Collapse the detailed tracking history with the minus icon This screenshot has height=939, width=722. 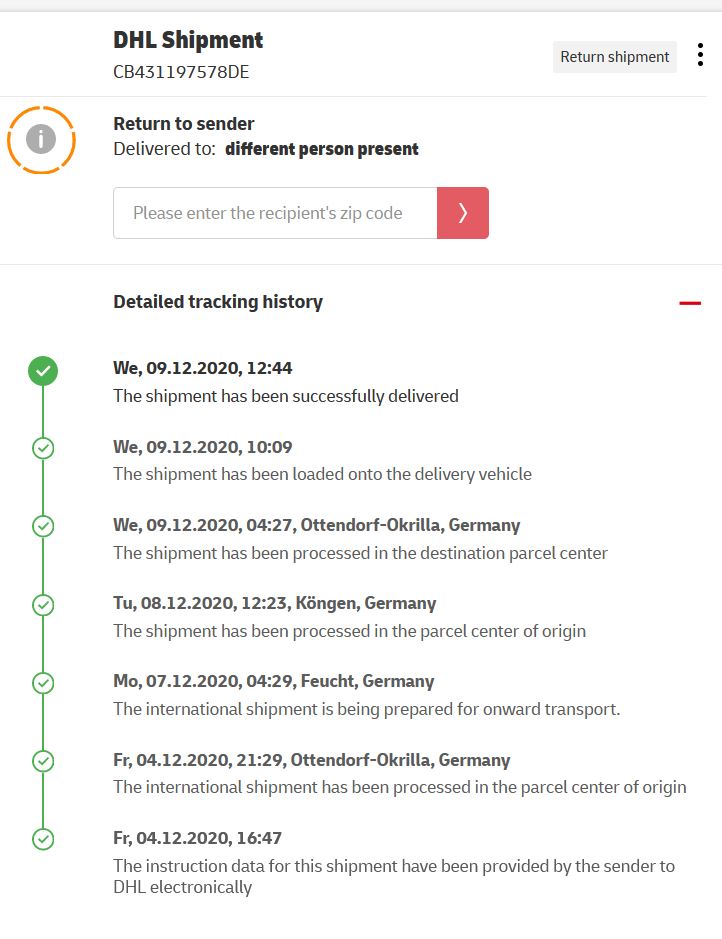click(690, 303)
